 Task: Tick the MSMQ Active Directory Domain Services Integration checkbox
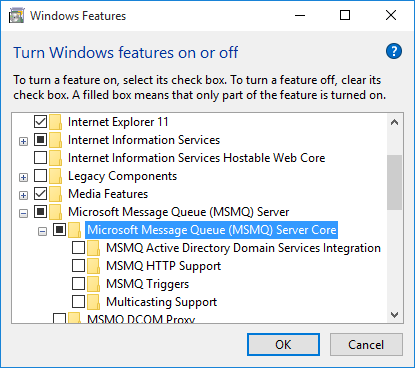point(78,248)
